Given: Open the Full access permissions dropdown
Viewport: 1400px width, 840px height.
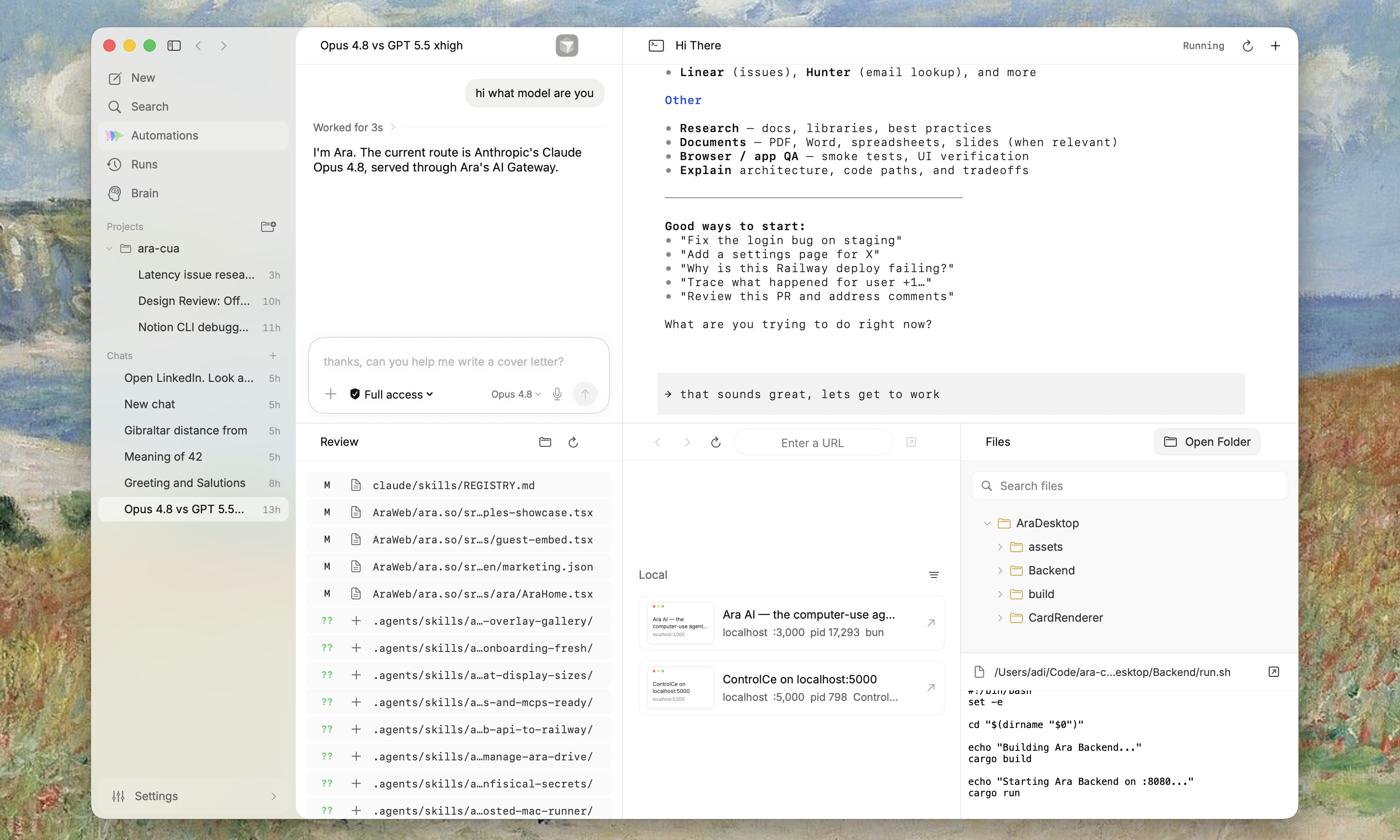Looking at the screenshot, I should click(x=392, y=394).
